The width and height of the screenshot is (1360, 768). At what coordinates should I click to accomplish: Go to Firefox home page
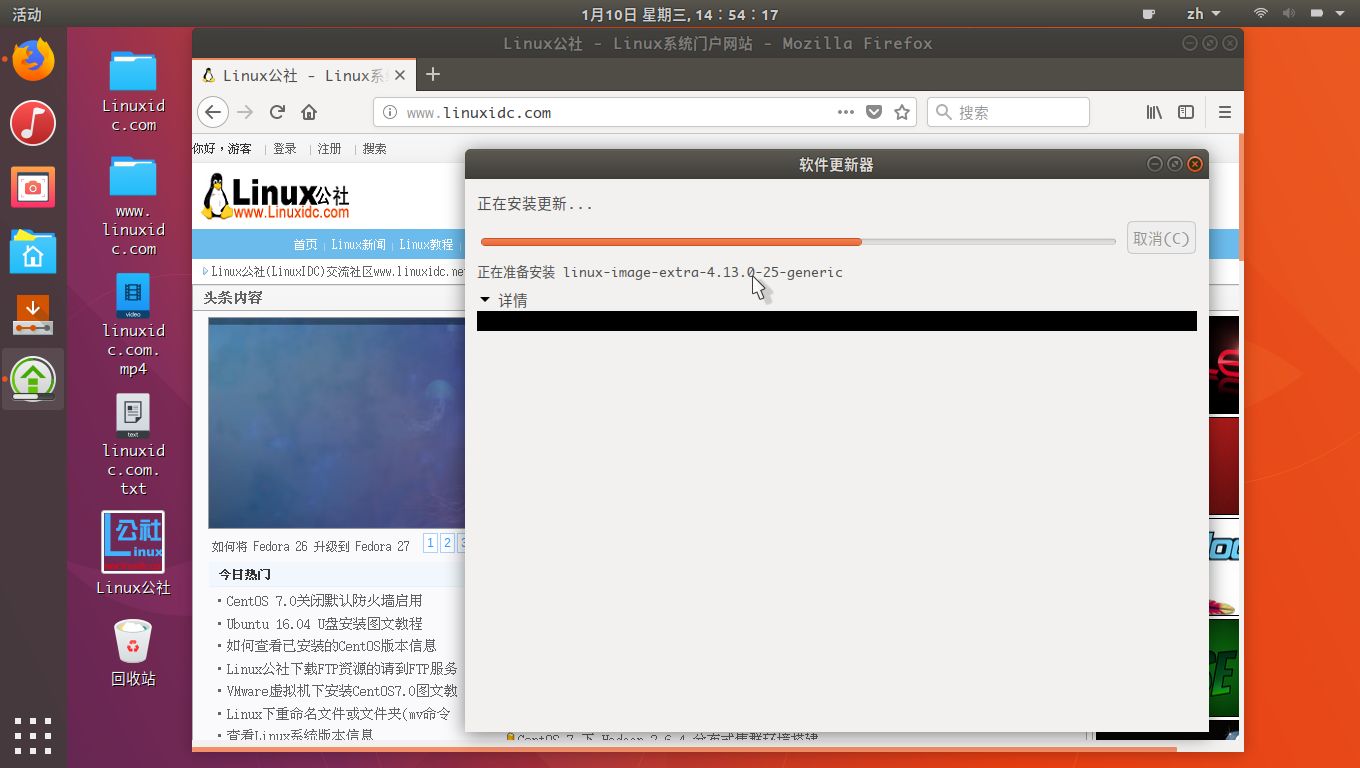click(309, 112)
